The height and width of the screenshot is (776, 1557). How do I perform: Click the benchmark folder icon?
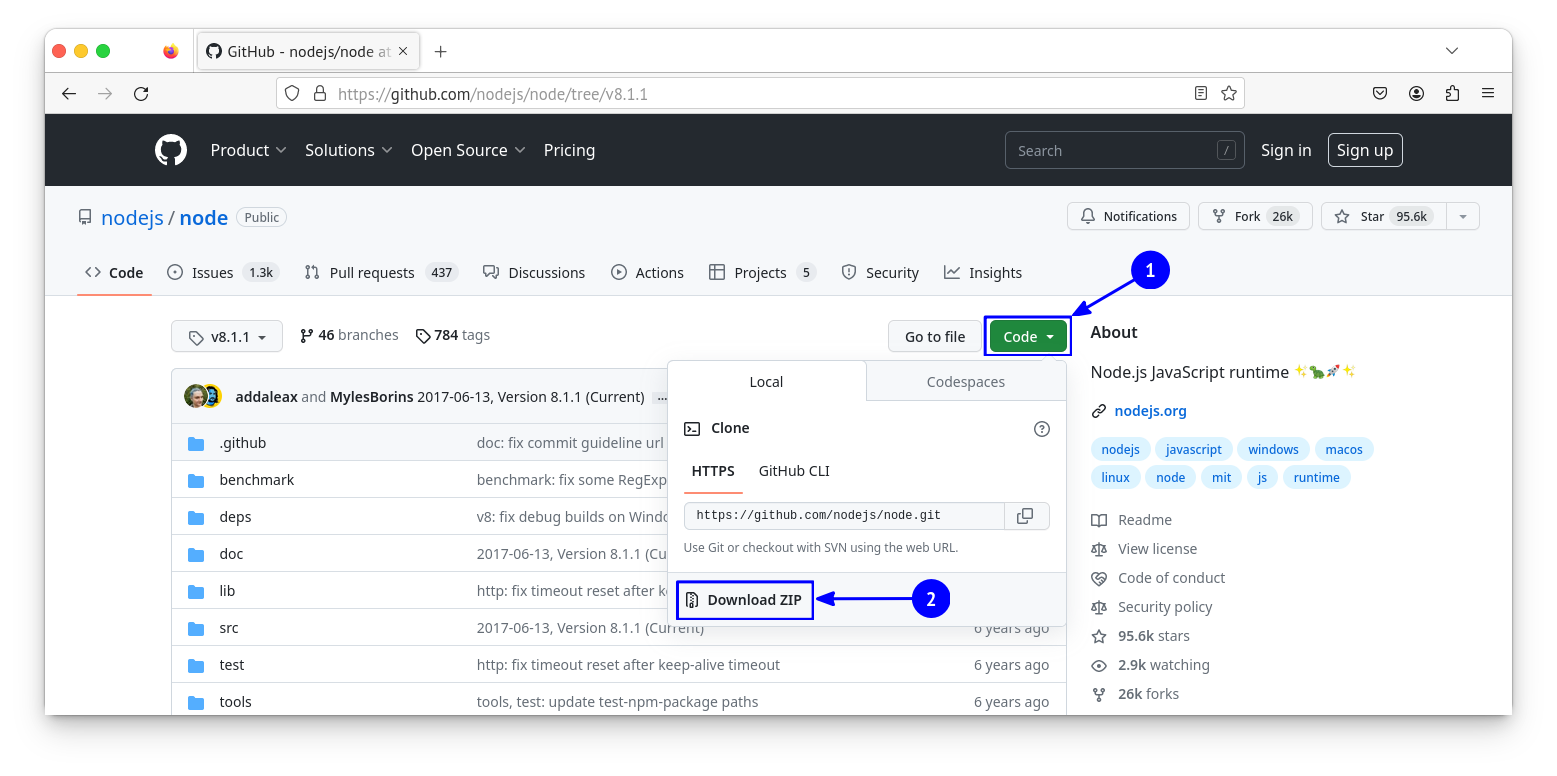coord(196,480)
